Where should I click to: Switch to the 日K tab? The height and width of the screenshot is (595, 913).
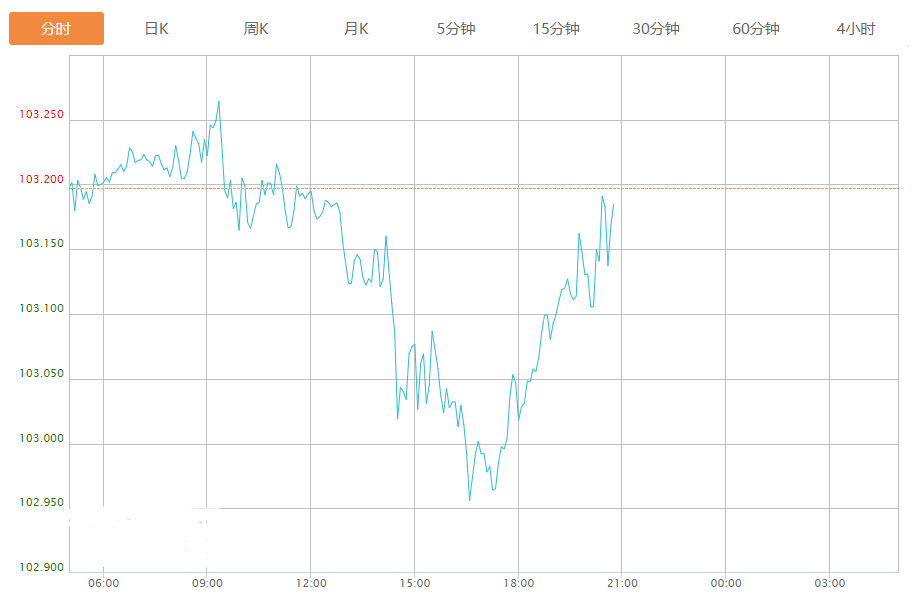(156, 29)
